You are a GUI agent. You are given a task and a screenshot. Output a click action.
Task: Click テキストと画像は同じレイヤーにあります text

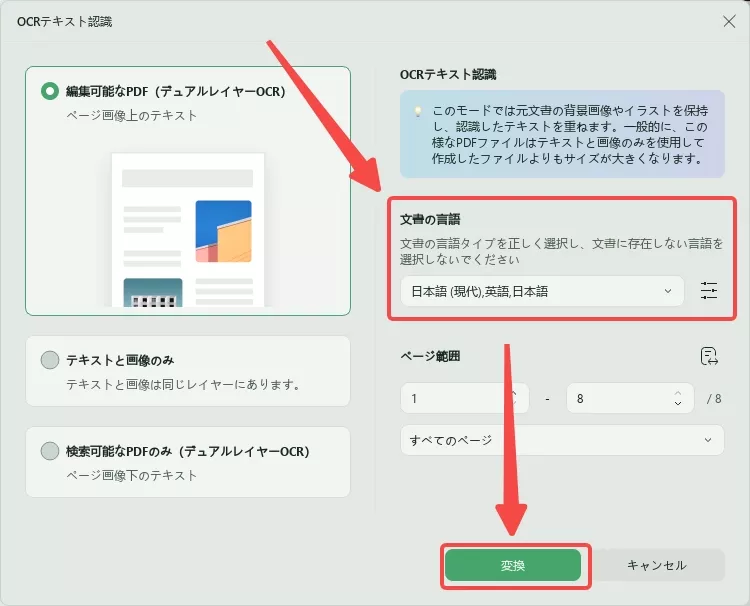coord(183,384)
